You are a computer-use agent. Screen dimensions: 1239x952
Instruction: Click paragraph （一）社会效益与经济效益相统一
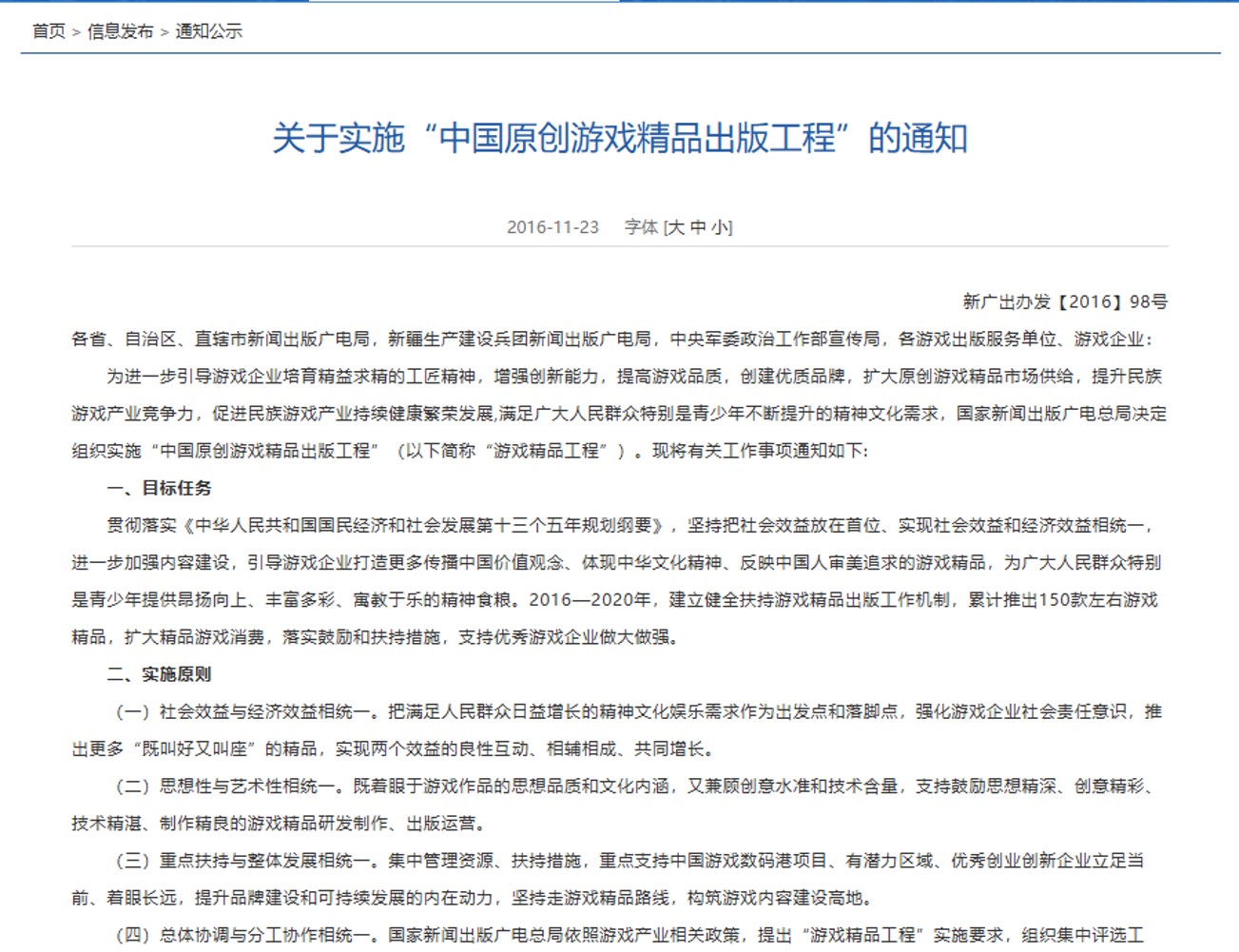click(x=635, y=711)
